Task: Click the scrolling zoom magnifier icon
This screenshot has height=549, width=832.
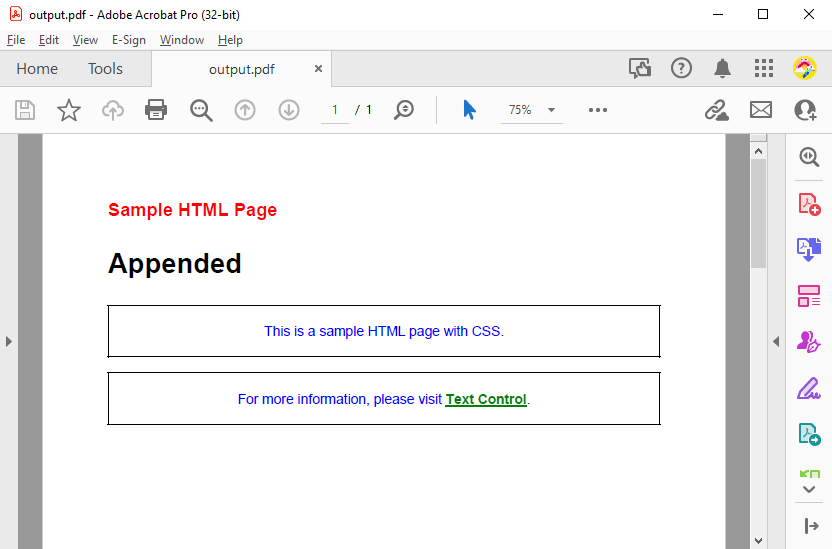Action: click(404, 110)
